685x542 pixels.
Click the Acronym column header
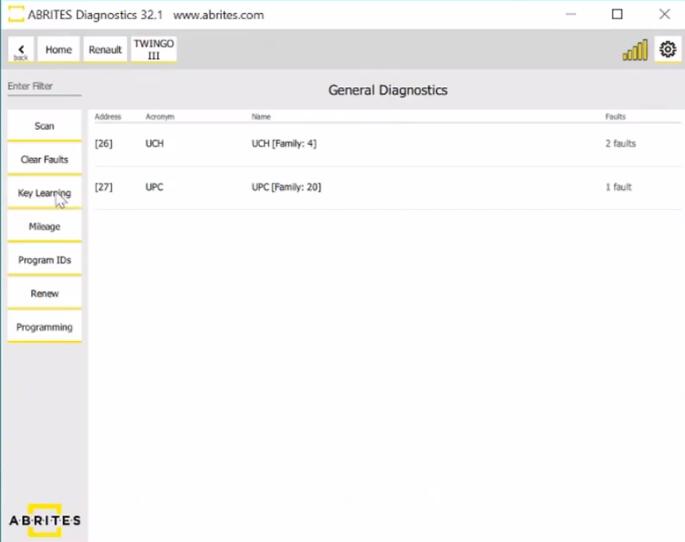coord(160,117)
